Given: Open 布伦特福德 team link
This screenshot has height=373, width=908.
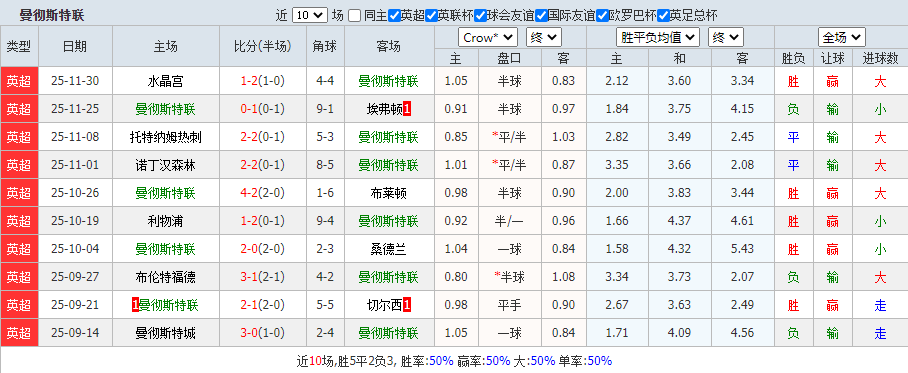Looking at the screenshot, I should (166, 277).
